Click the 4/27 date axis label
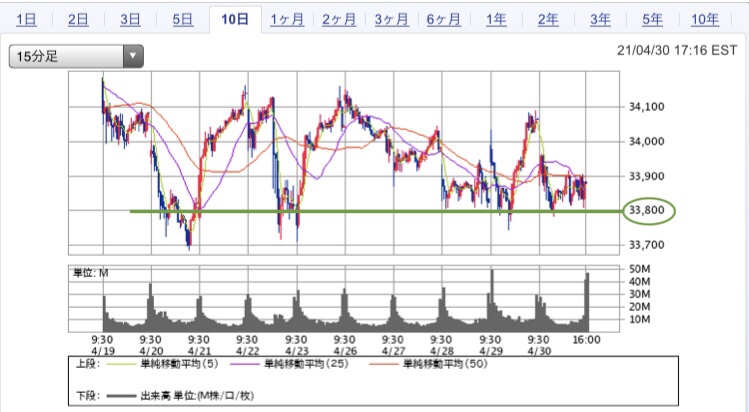This screenshot has width=749, height=412. tap(393, 351)
